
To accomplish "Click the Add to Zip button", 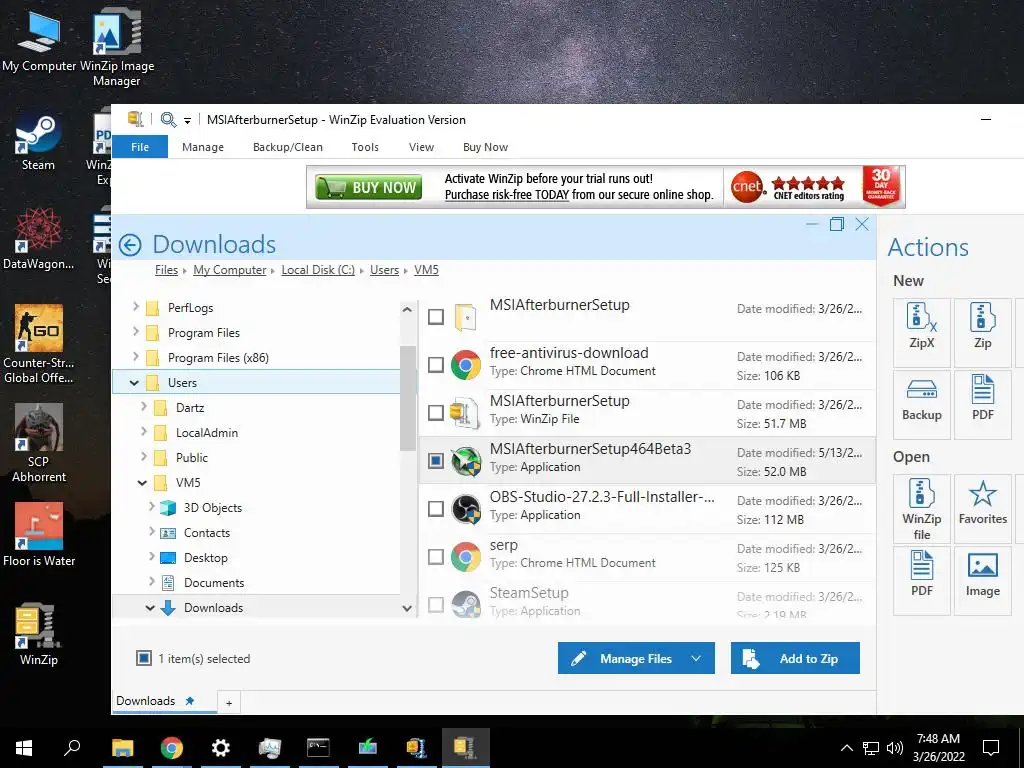I will tap(795, 658).
